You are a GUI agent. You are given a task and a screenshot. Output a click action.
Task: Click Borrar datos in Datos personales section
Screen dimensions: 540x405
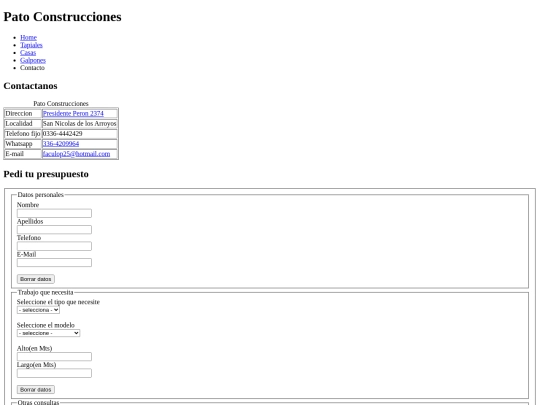(36, 279)
